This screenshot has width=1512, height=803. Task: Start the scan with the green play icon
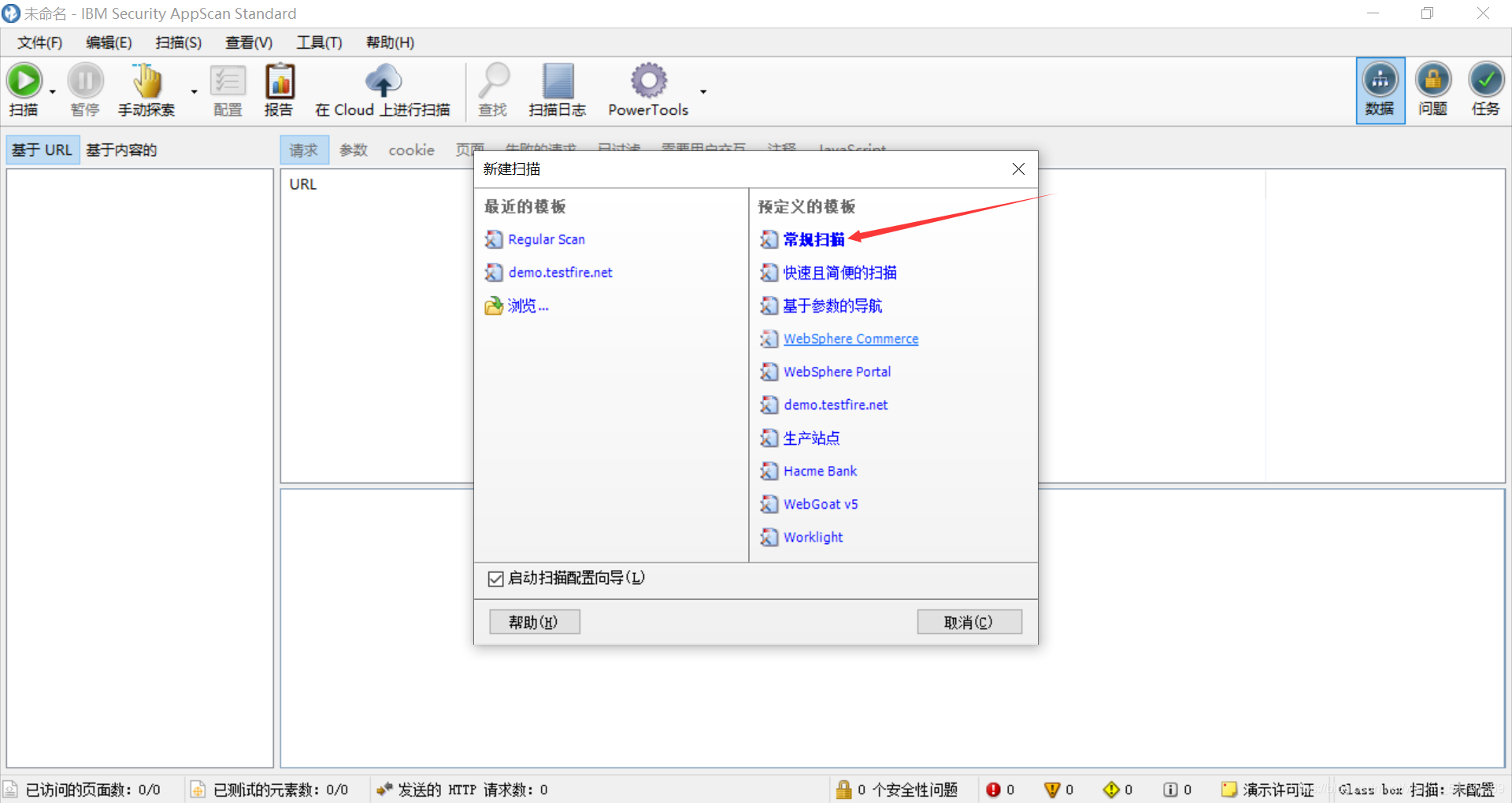click(24, 81)
